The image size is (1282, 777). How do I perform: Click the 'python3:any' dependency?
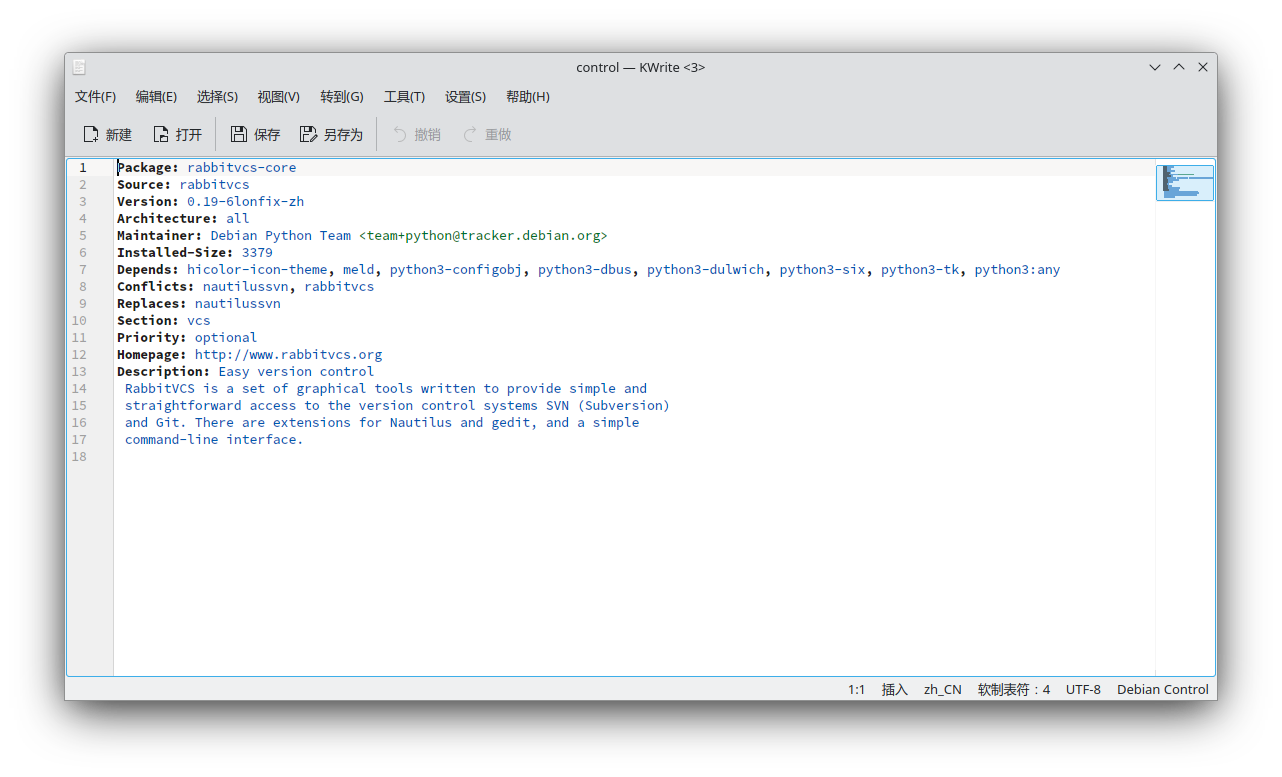(1017, 270)
